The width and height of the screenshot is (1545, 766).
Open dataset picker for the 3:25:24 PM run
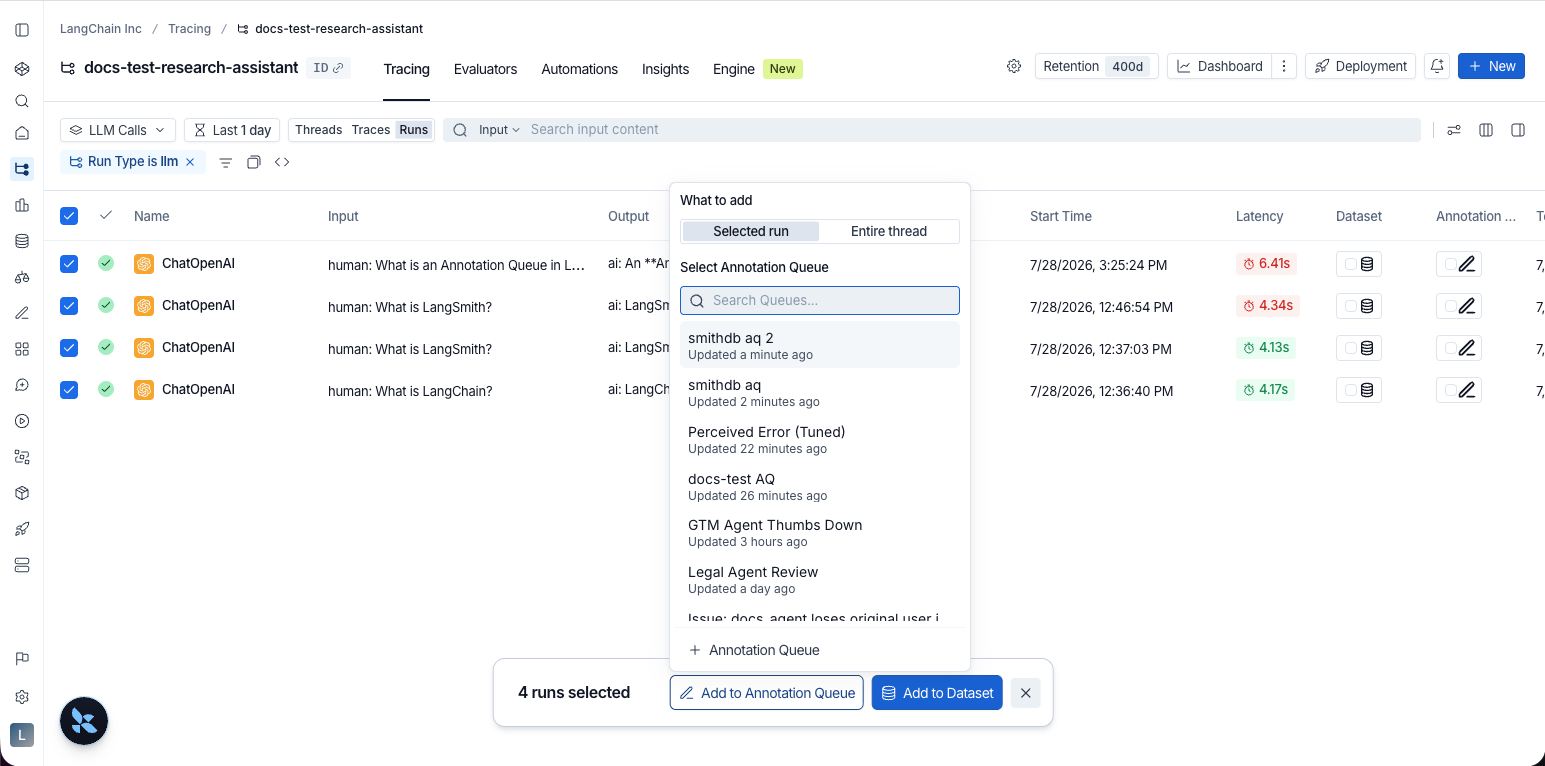(x=1359, y=264)
